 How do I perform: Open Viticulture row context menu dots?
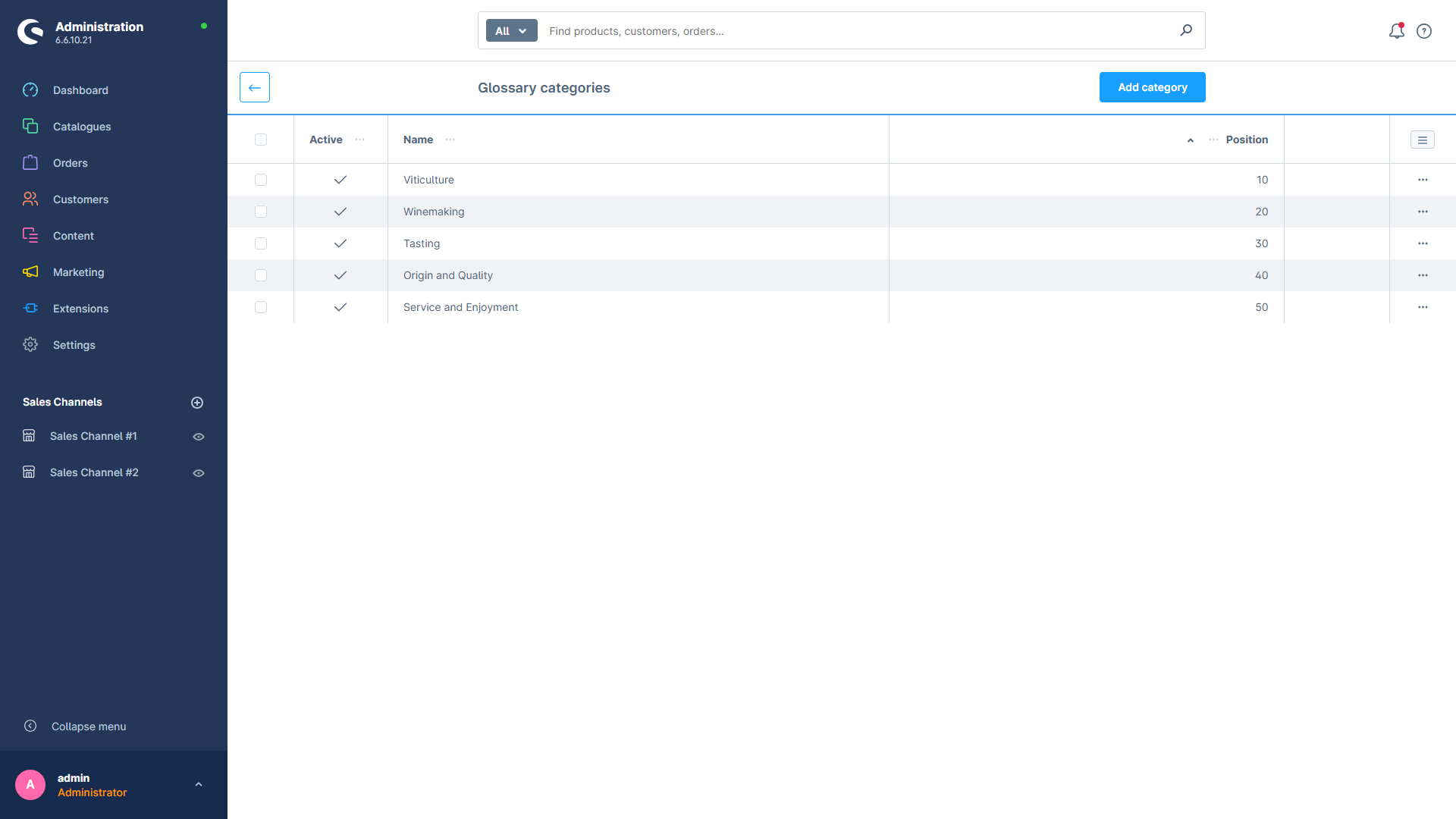click(x=1423, y=180)
